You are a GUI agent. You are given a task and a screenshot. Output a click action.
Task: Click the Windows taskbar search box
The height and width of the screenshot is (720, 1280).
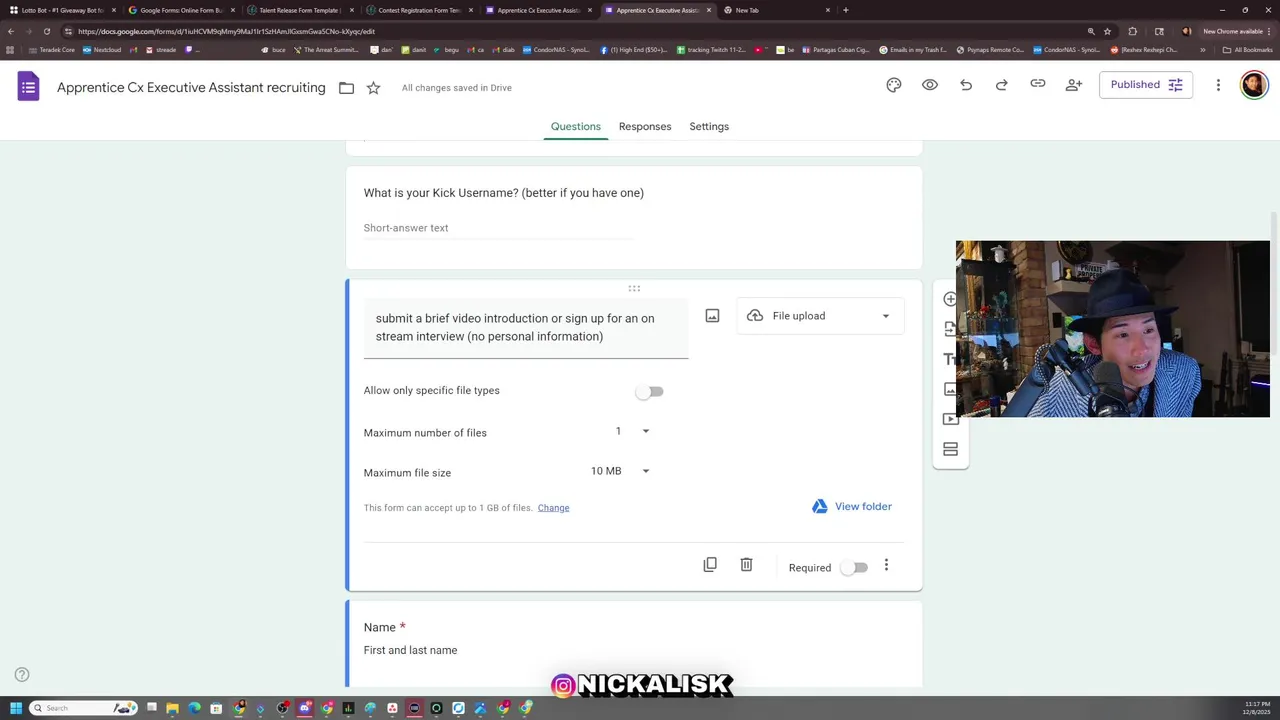coord(82,708)
